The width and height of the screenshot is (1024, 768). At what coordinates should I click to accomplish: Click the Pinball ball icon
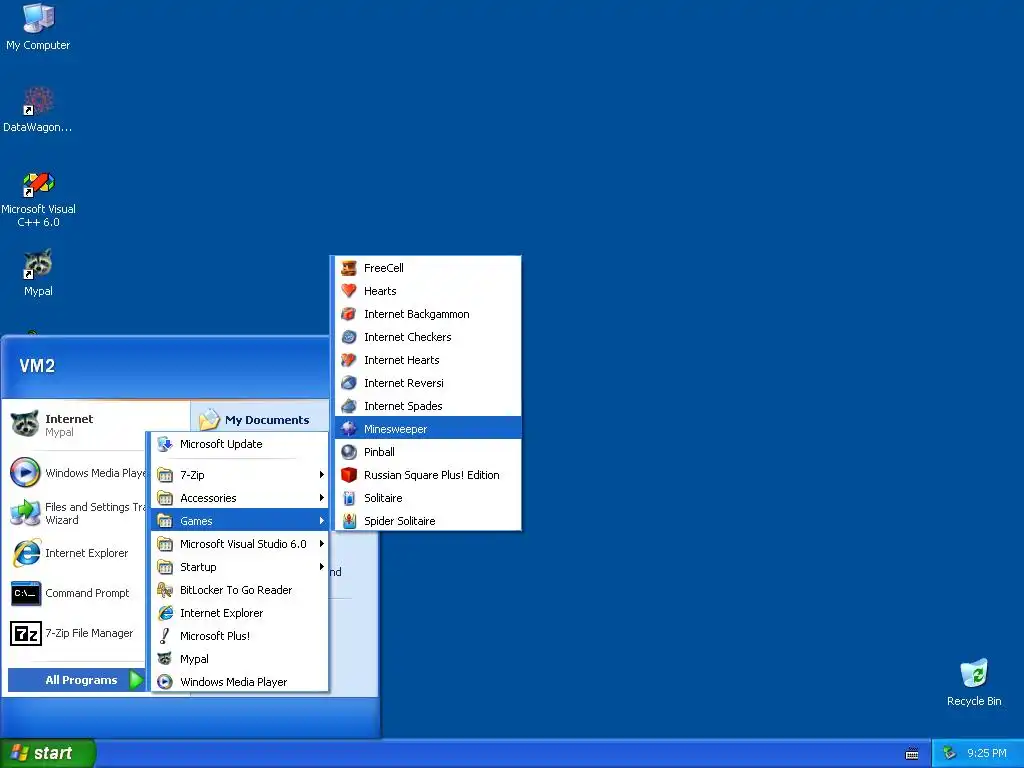349,452
